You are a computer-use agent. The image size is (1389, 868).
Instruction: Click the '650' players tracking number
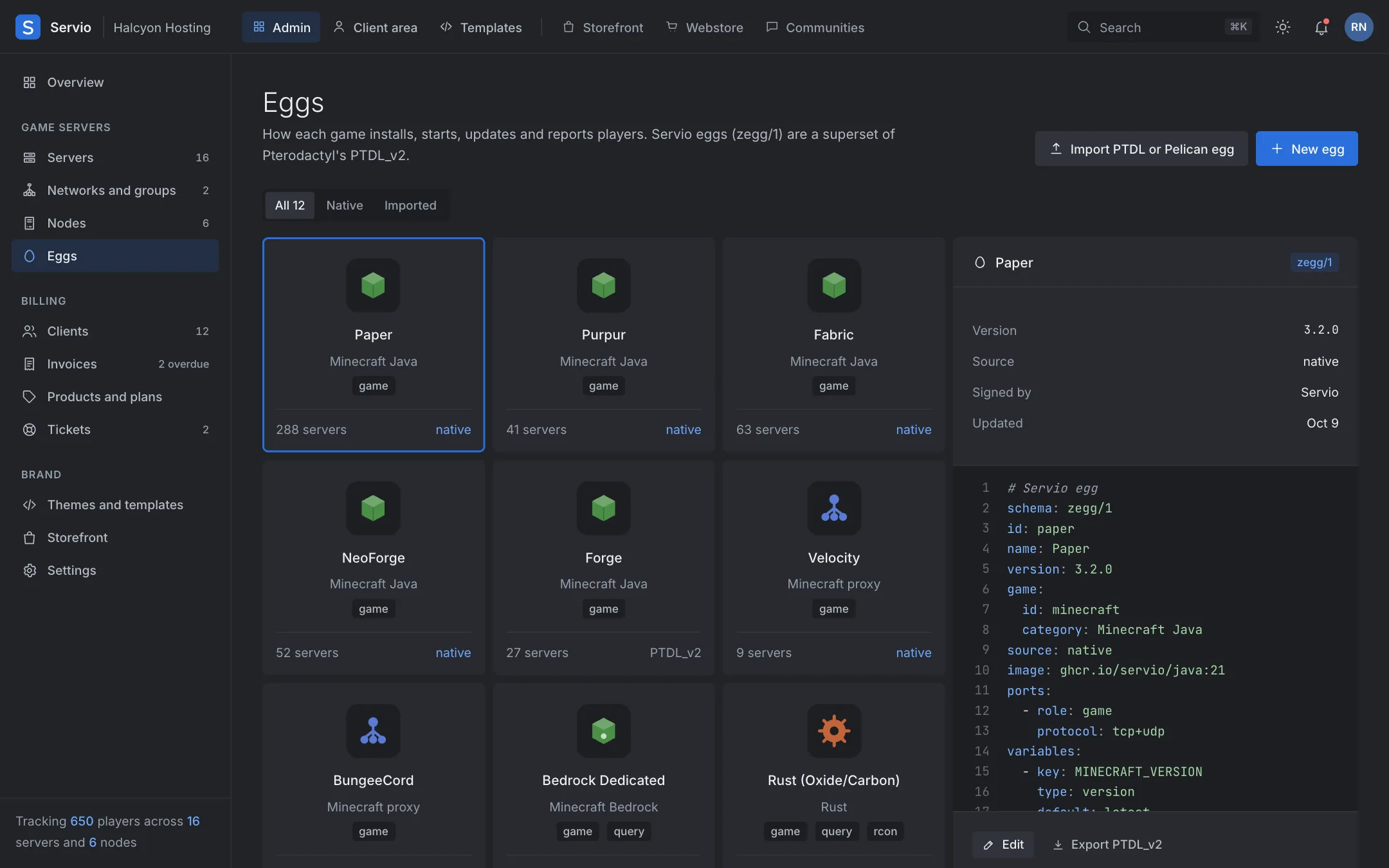(x=82, y=821)
